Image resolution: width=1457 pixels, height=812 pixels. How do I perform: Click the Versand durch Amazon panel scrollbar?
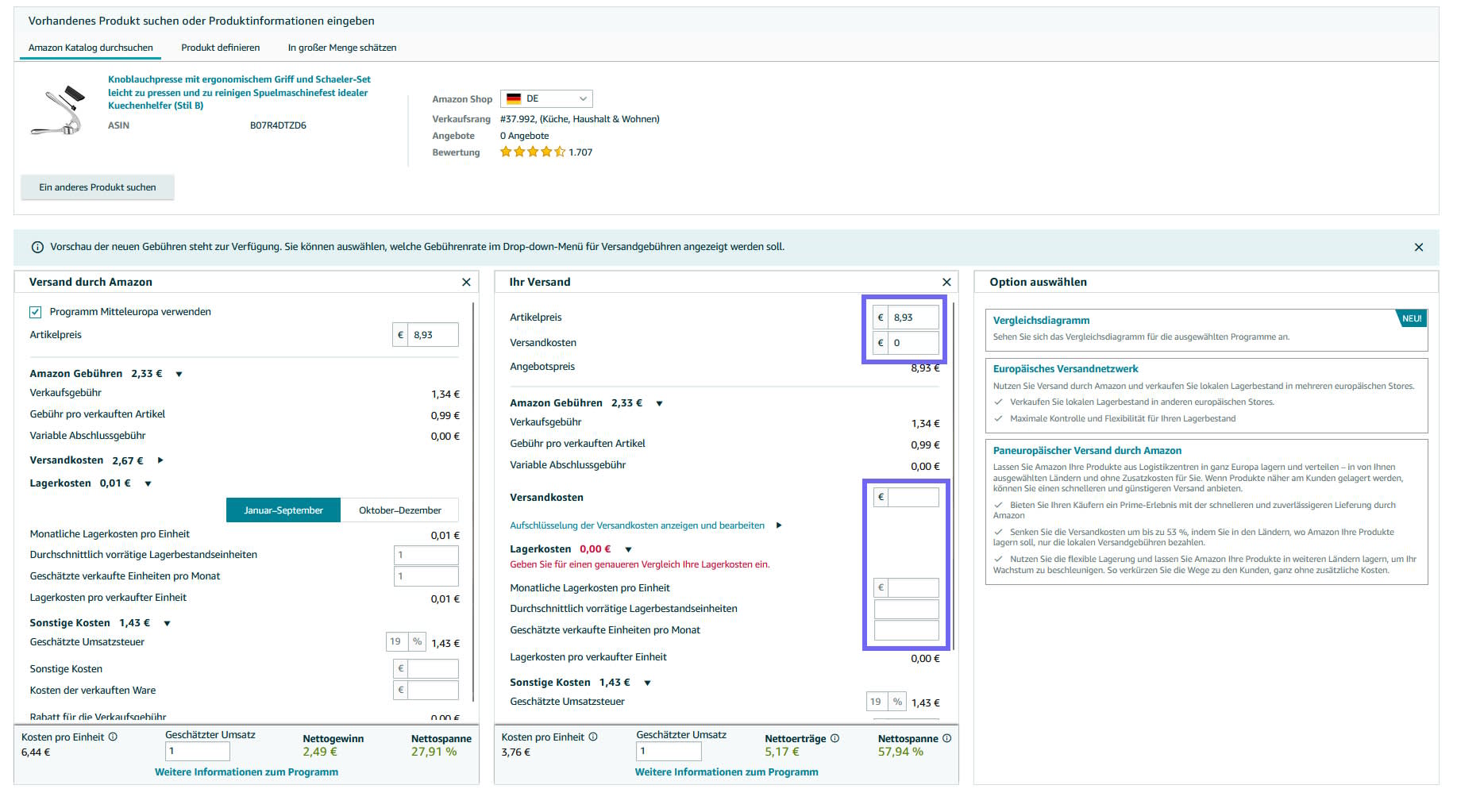click(x=474, y=502)
